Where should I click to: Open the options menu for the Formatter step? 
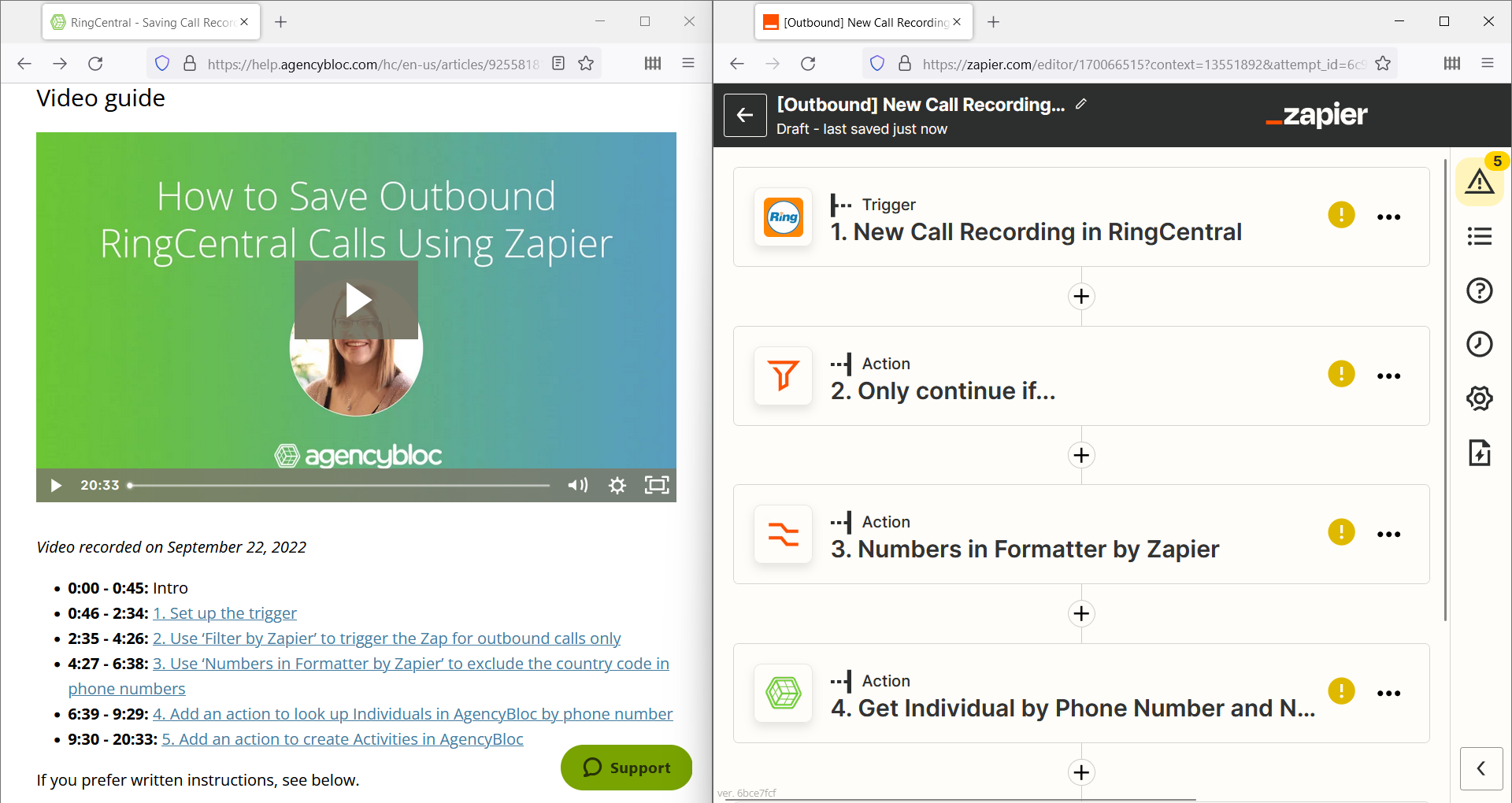point(1389,533)
